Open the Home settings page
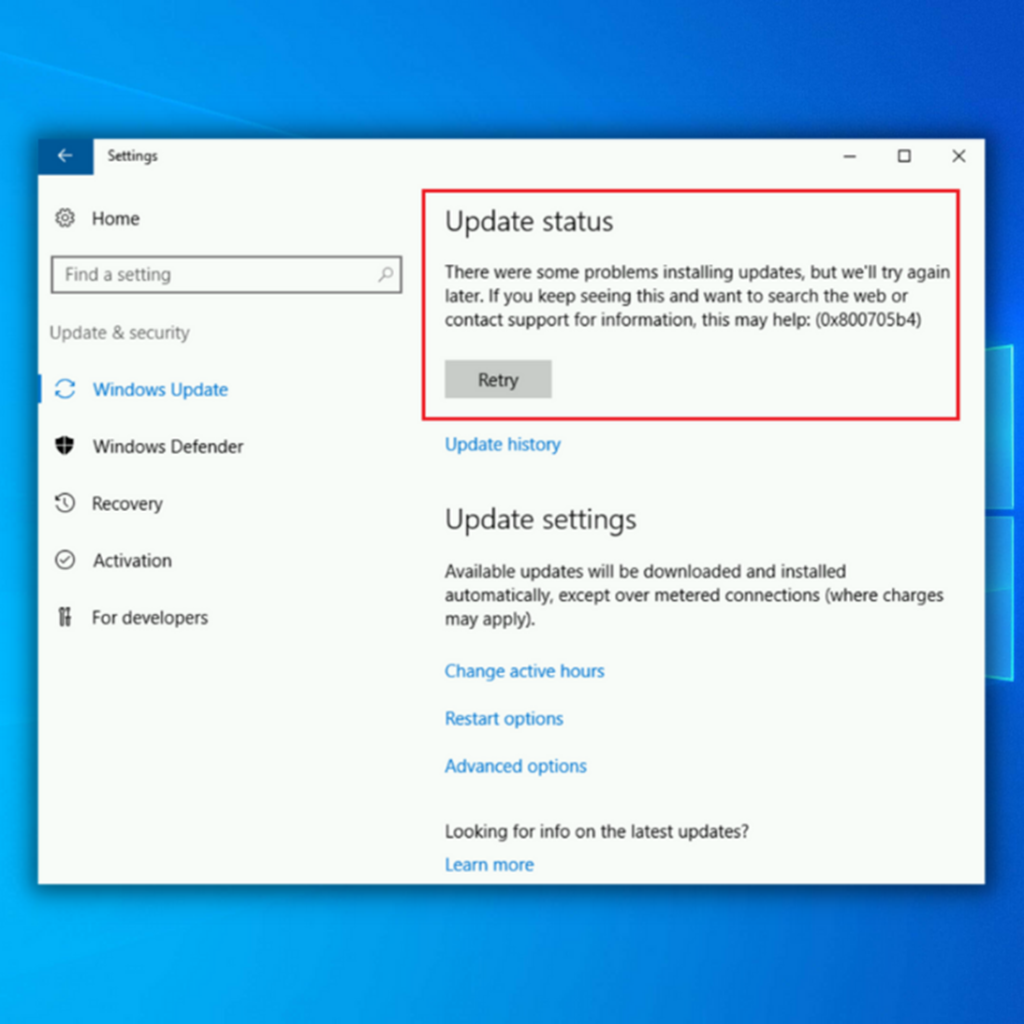Viewport: 1024px width, 1024px height. (116, 219)
